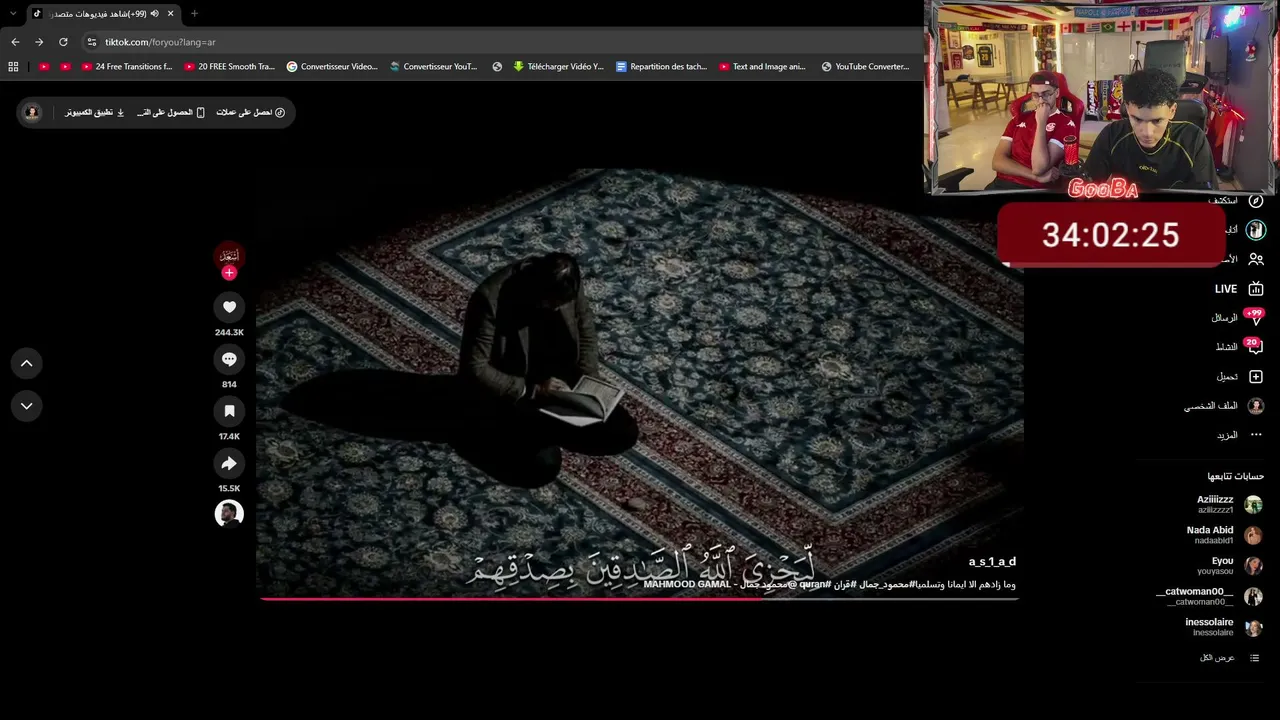Reload the TikTok page

point(63,42)
